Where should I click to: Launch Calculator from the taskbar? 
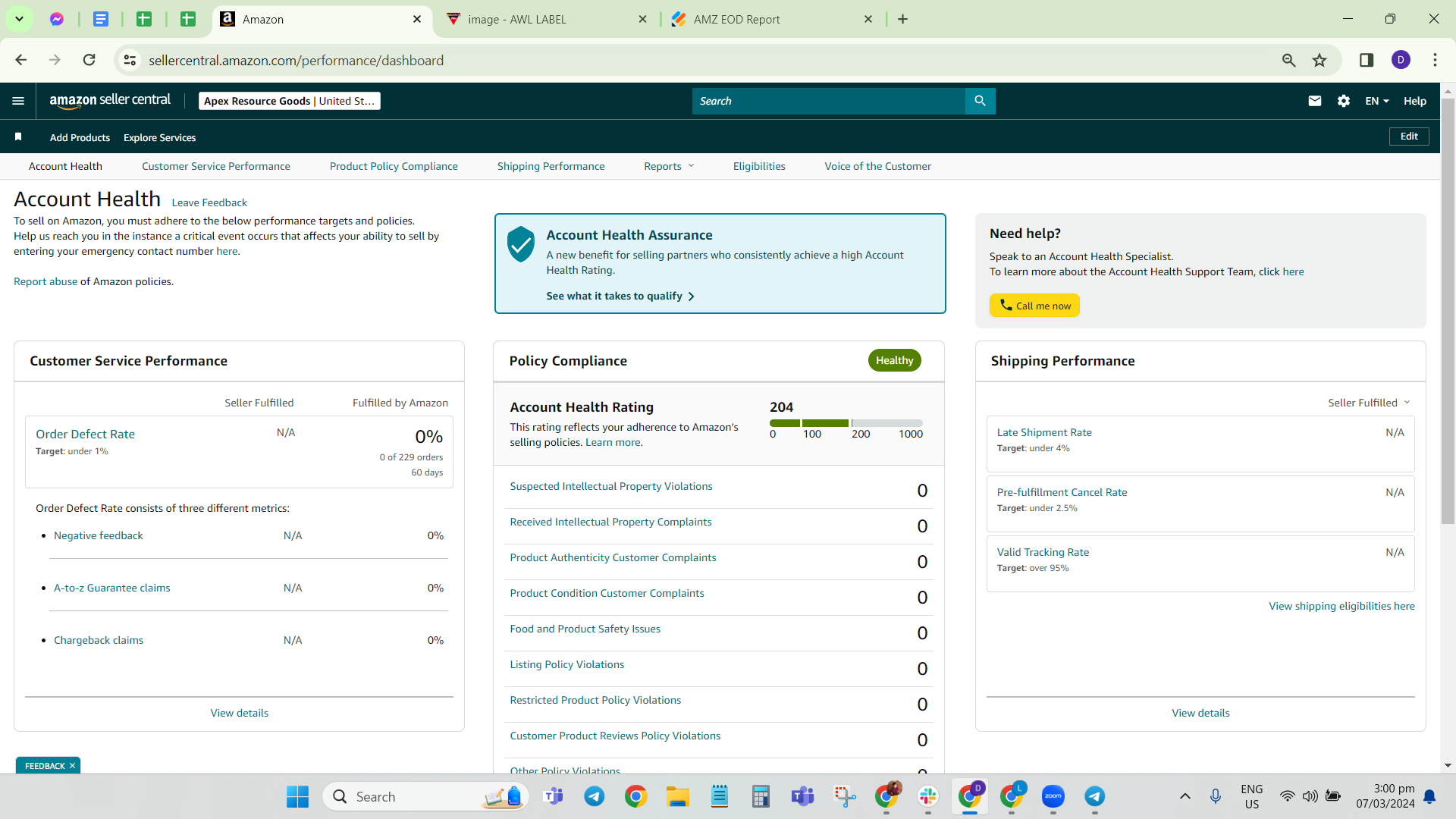(x=761, y=796)
